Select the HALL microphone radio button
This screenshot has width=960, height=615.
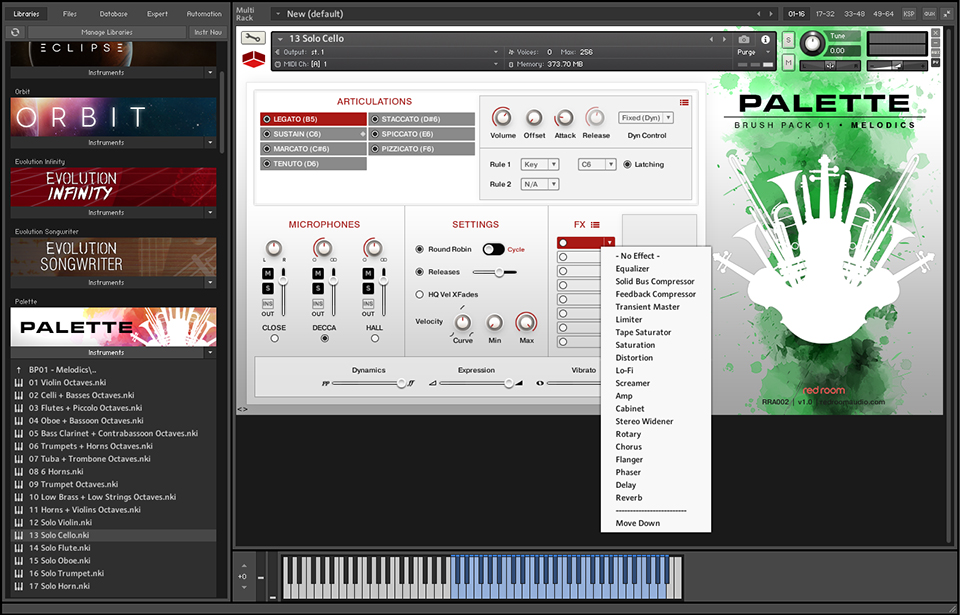[x=375, y=338]
